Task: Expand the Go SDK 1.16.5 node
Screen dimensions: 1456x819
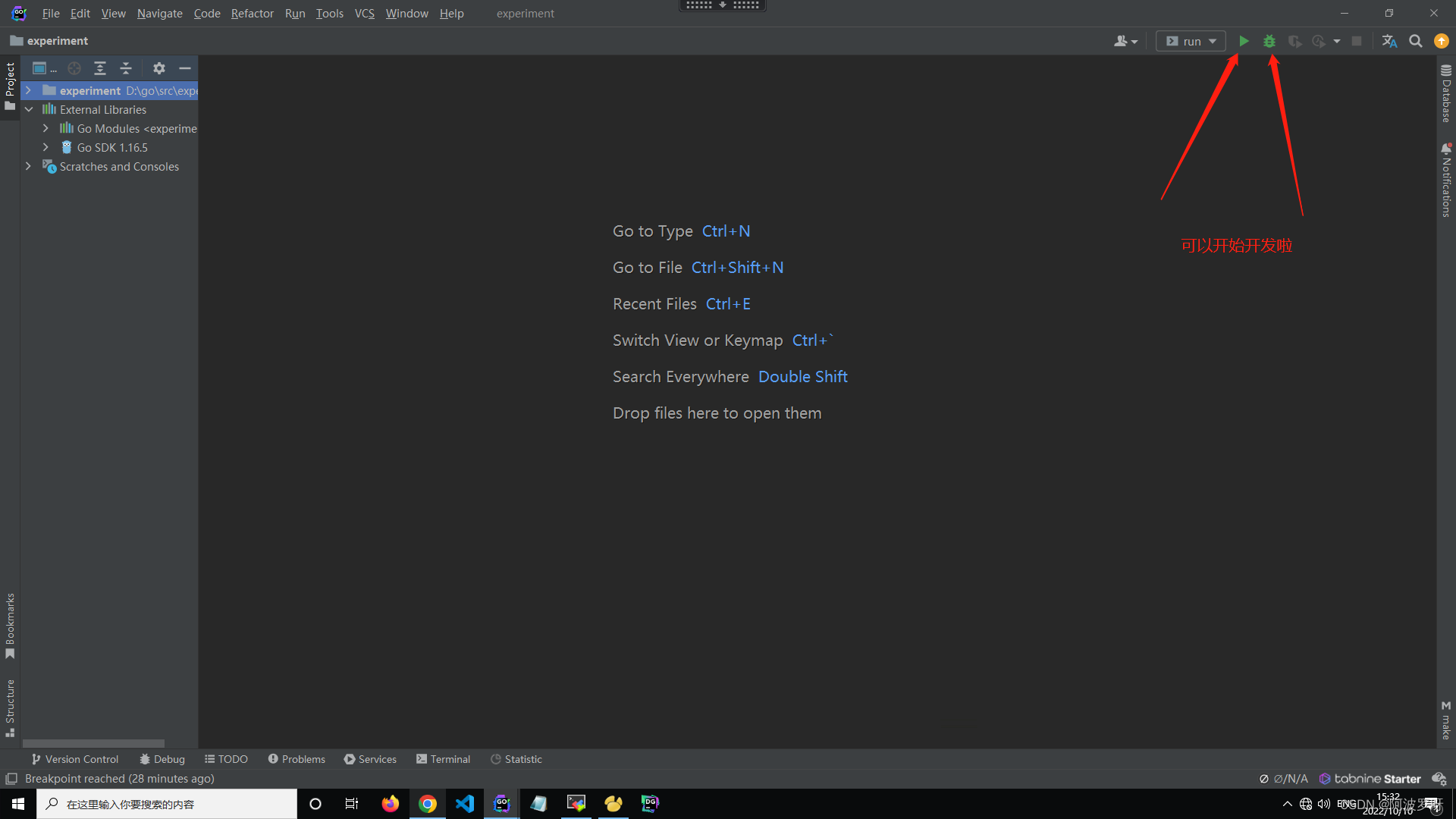Action: 45,147
